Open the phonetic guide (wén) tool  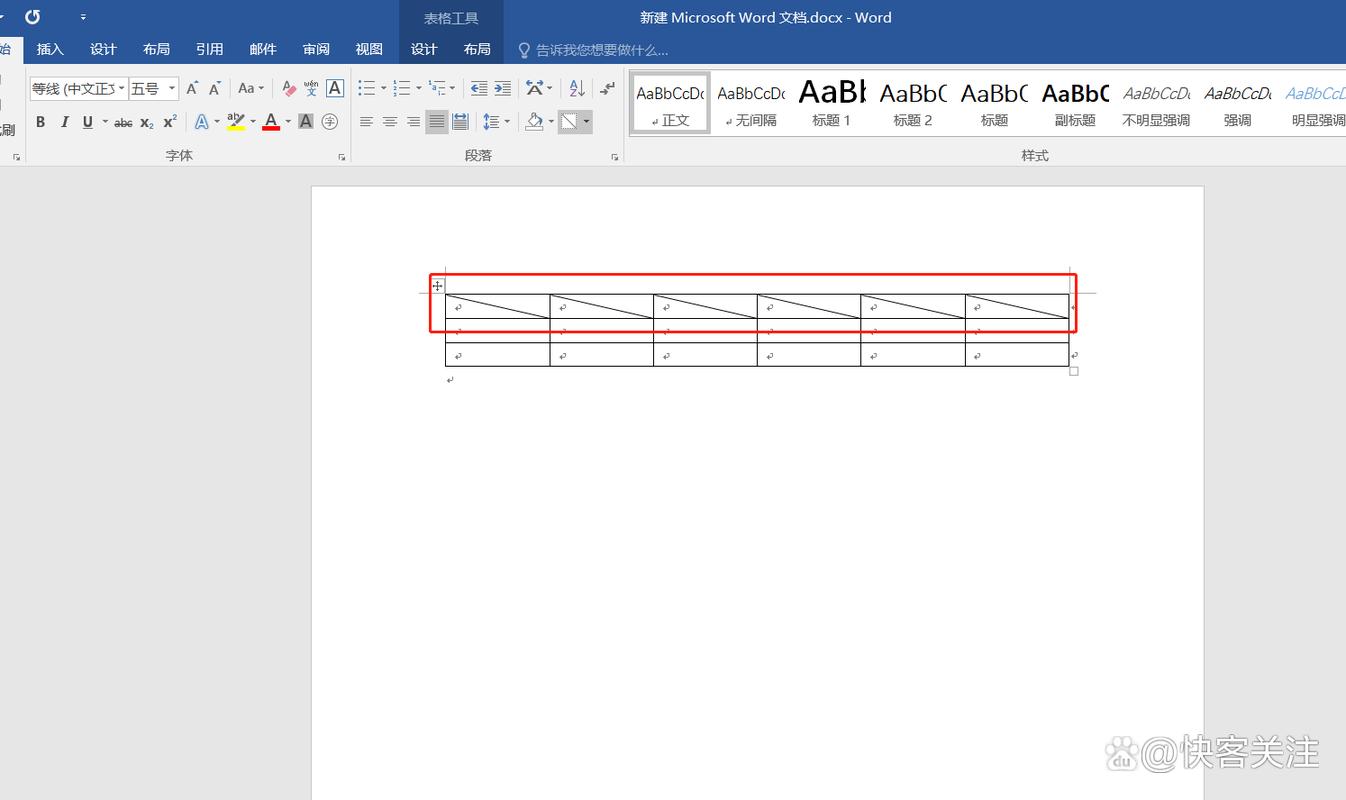[311, 88]
